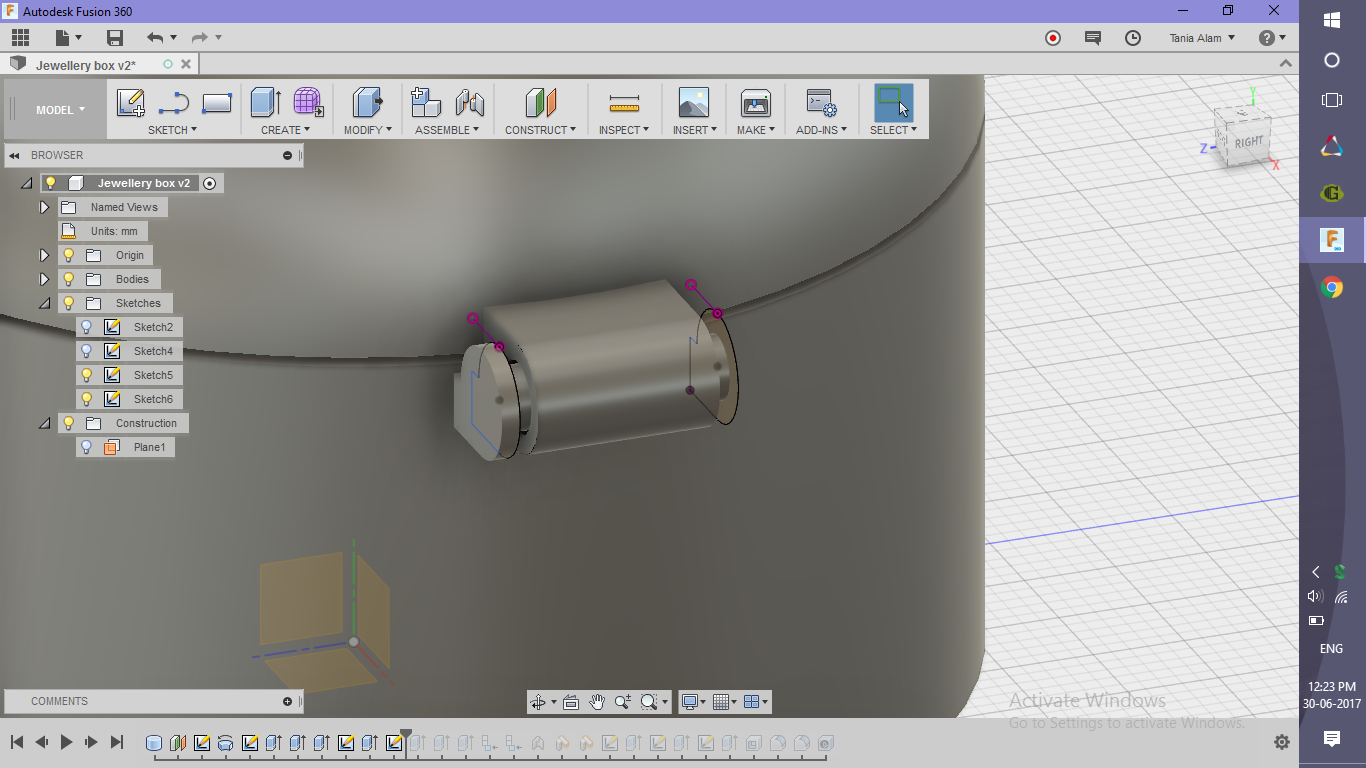Screen dimensions: 1366x768
Task: Open the ASSEMBLE menu
Action: click(447, 130)
